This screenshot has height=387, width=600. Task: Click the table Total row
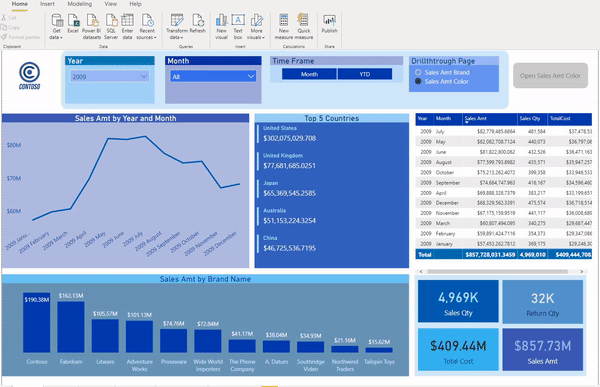[x=504, y=255]
